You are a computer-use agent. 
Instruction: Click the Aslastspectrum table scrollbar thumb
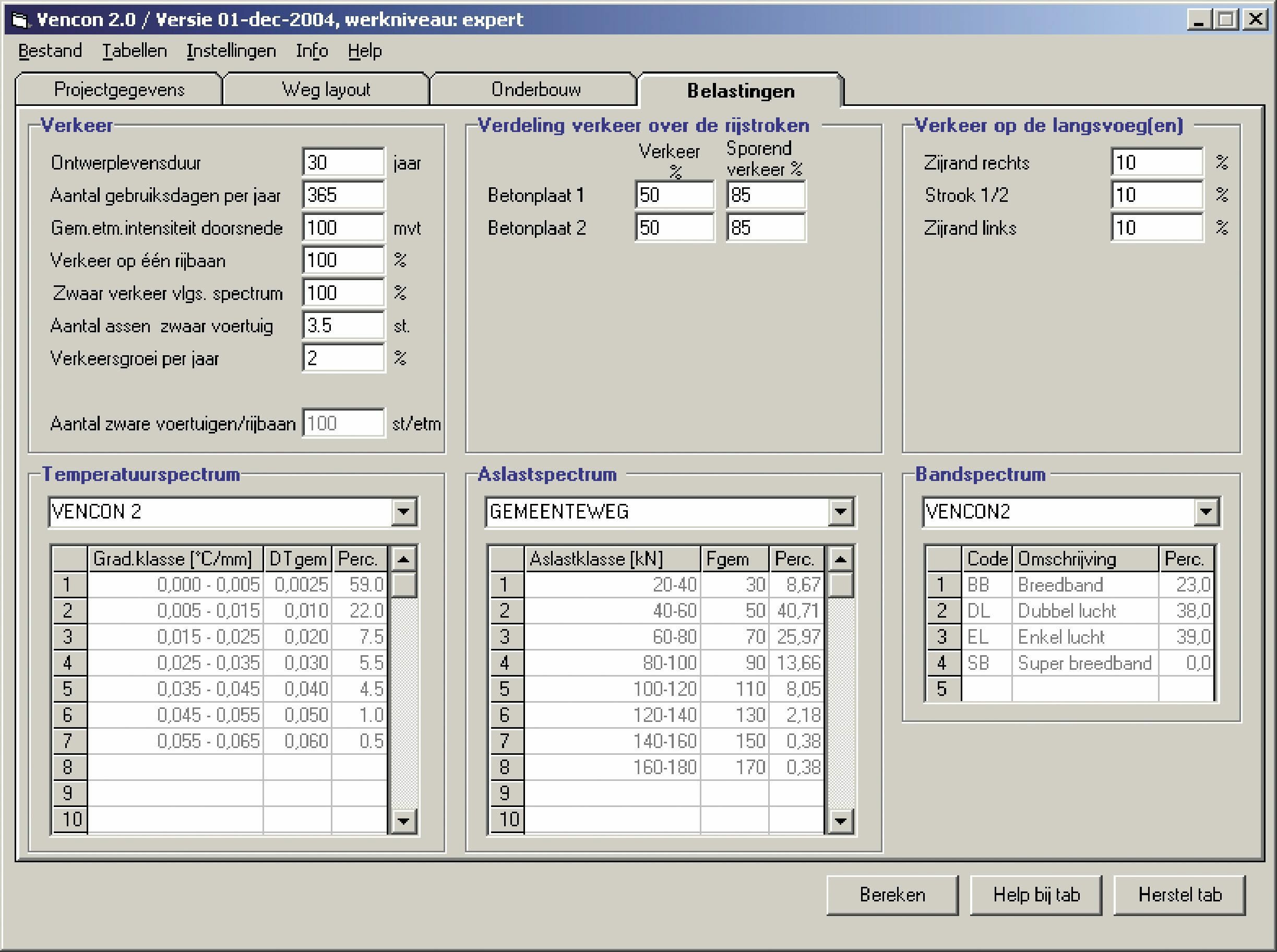coord(841,585)
